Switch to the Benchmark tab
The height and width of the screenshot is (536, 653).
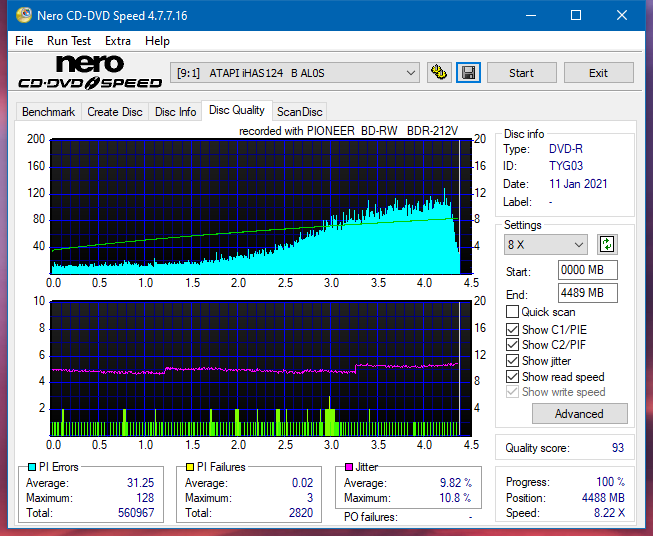pyautogui.click(x=49, y=112)
